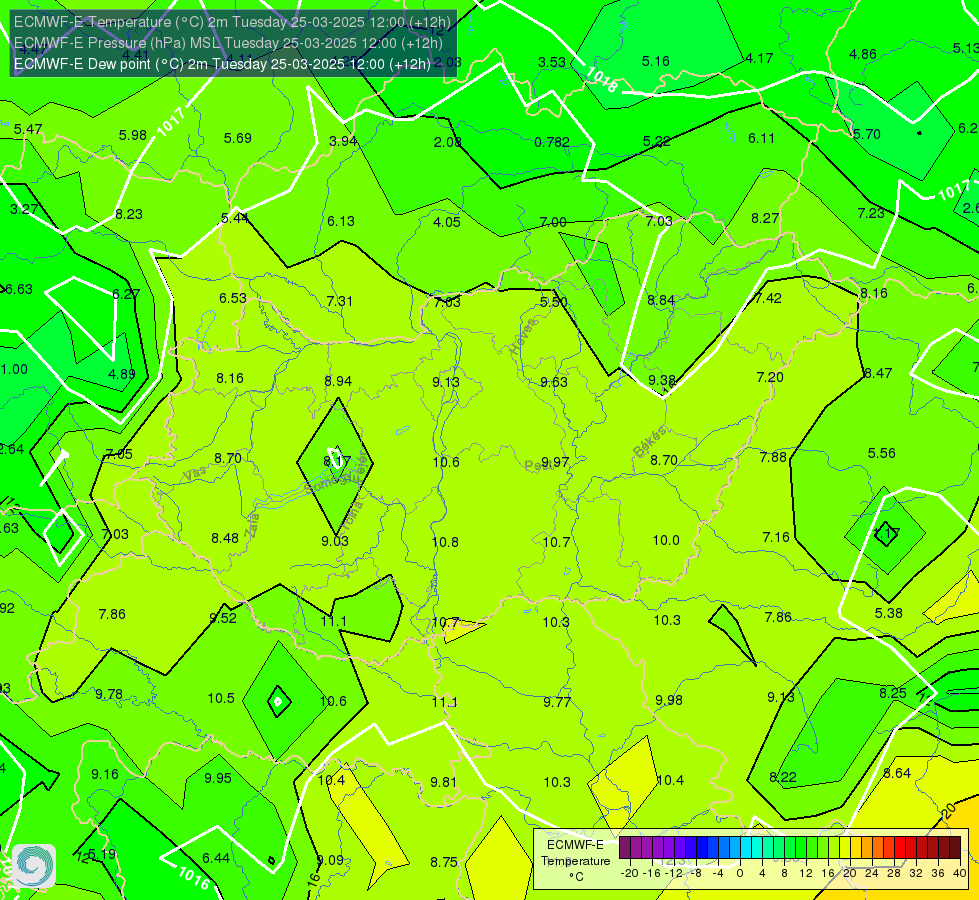This screenshot has height=900, width=979.
Task: Click the legend title ECMWF-E Temperature °C
Action: tap(575, 861)
